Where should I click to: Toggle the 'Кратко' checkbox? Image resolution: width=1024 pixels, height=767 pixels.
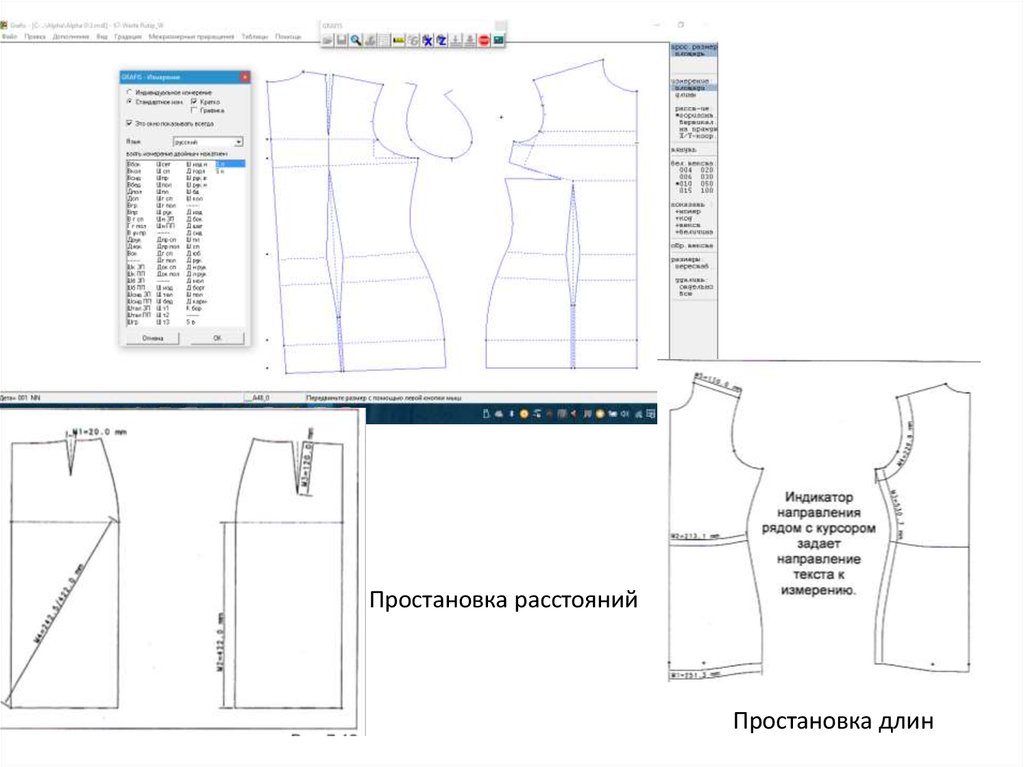(194, 102)
